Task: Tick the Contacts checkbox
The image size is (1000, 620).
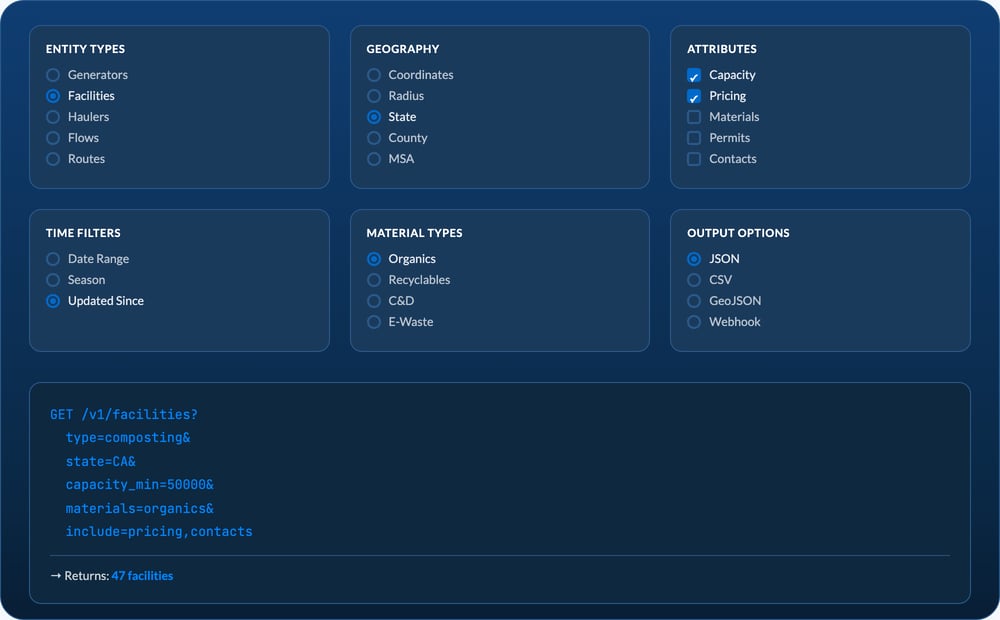Action: point(694,159)
